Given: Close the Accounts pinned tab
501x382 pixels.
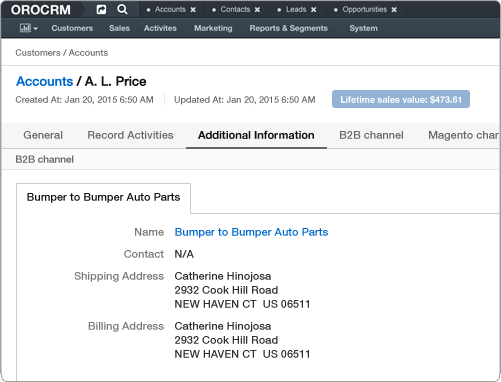Looking at the screenshot, I should coord(193,10).
